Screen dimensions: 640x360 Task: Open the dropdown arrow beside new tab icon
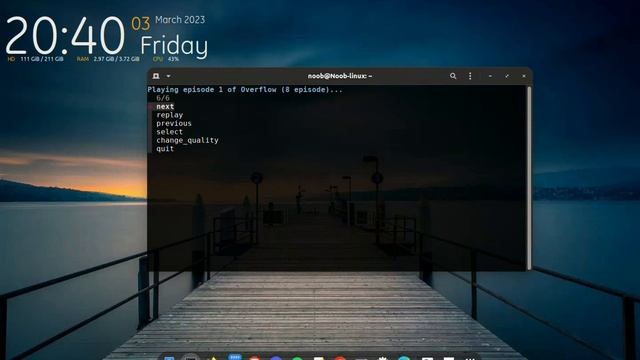(168, 76)
